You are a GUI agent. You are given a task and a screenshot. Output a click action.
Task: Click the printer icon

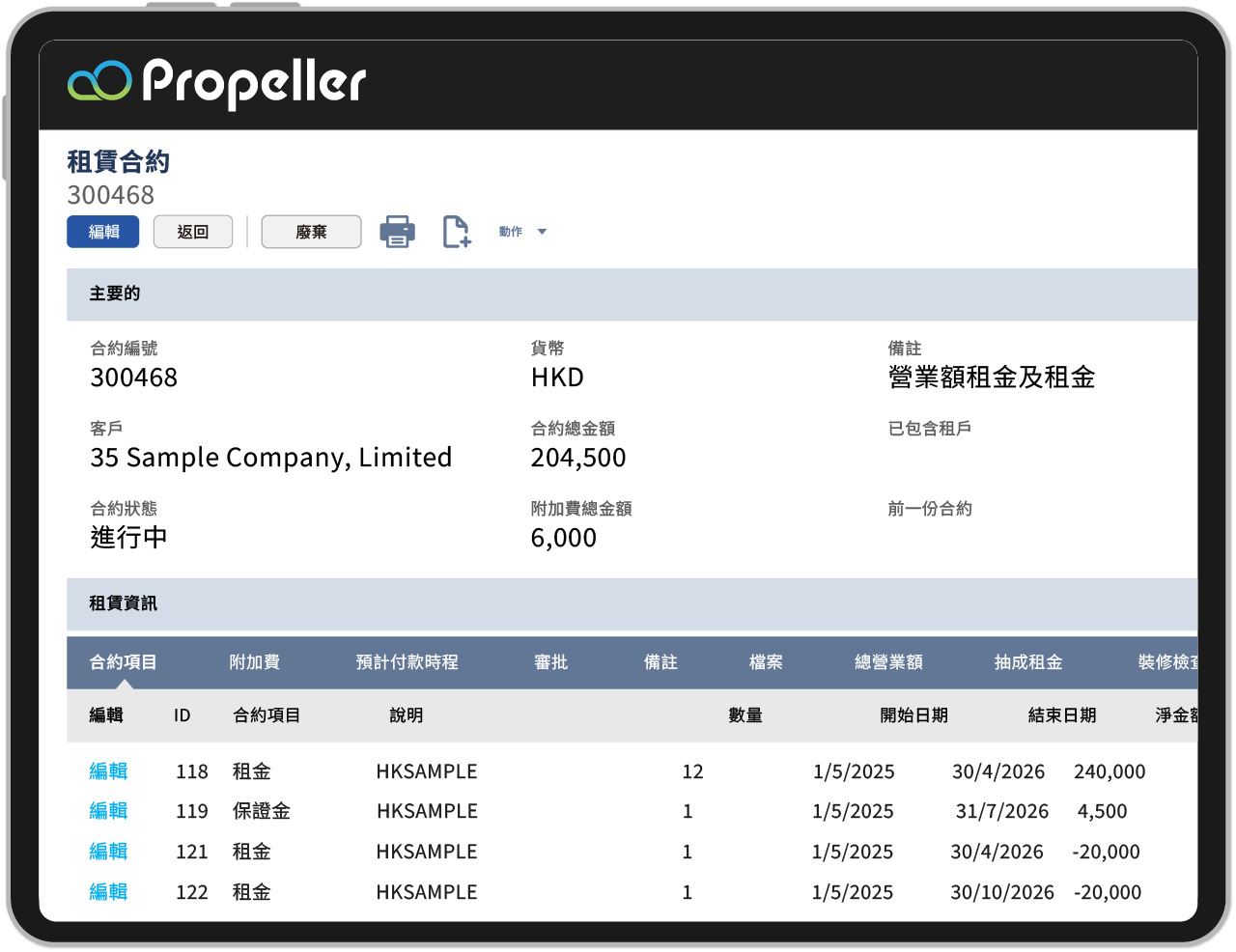pyautogui.click(x=397, y=232)
